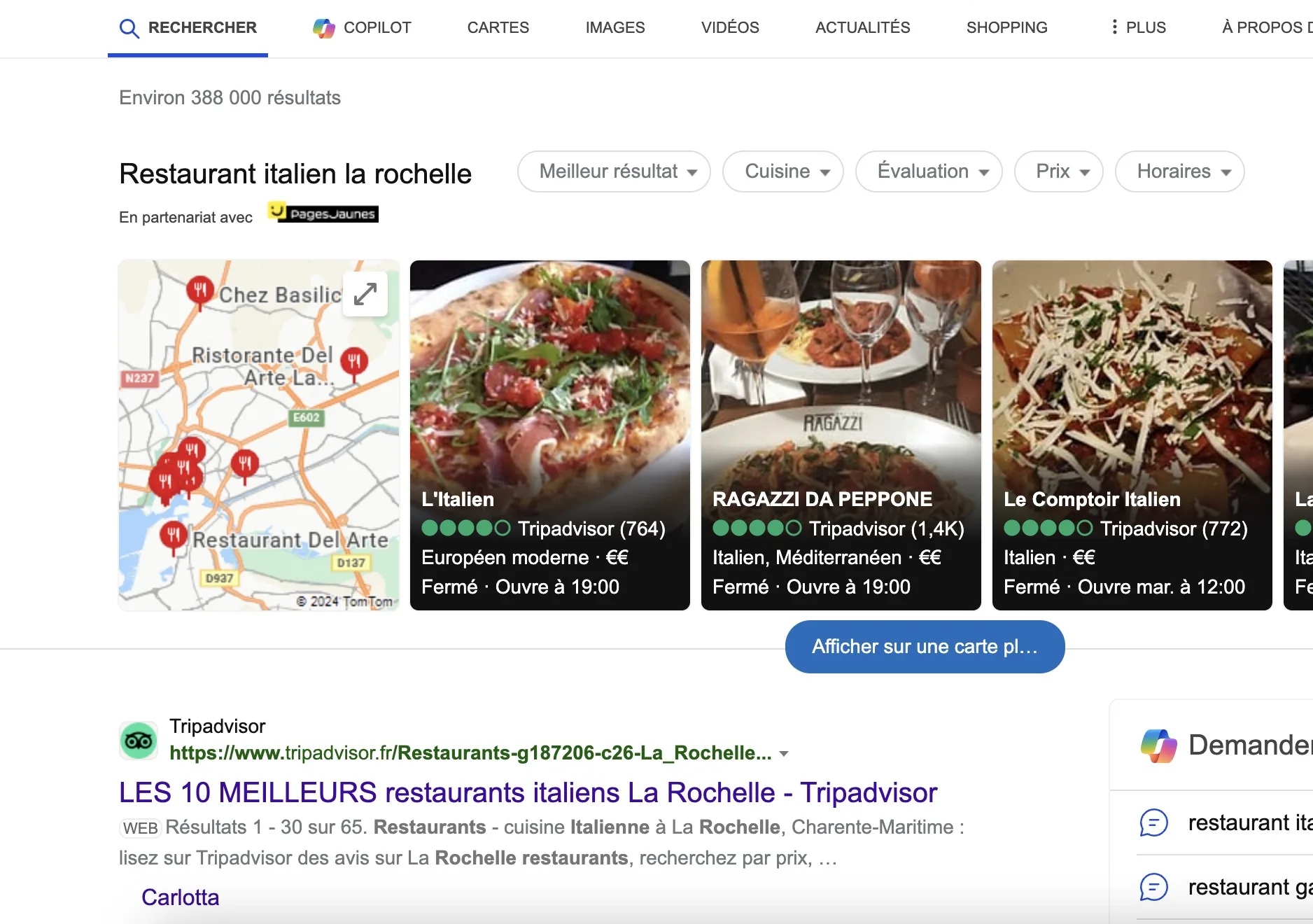Click the Copilot colorful logo icon
This screenshot has width=1313, height=924.
point(323,28)
